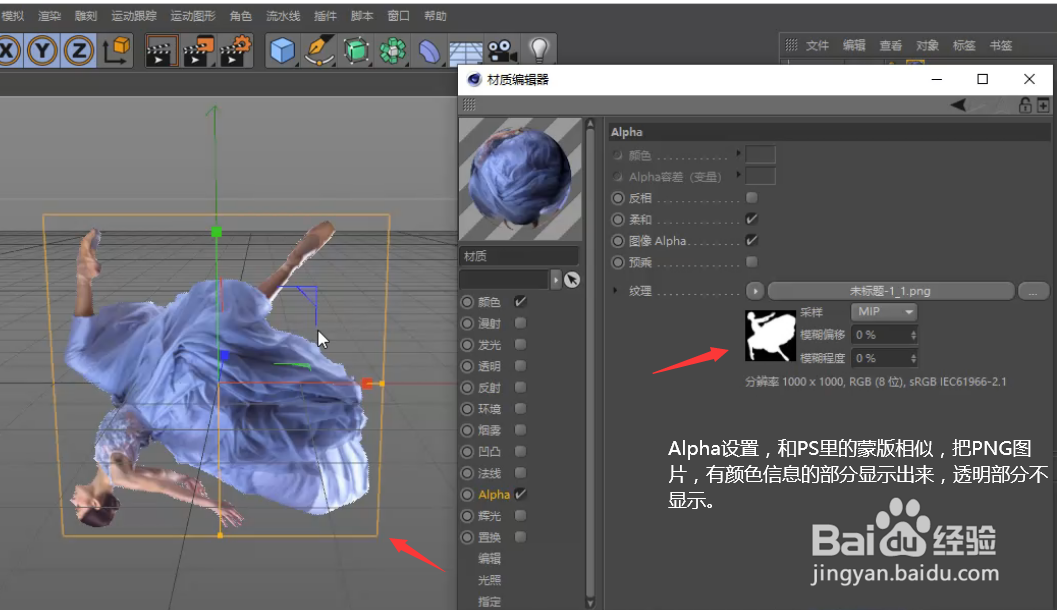This screenshot has height=610, width=1057.
Task: Click the 模糊偏移 stepper arrows
Action: click(913, 335)
